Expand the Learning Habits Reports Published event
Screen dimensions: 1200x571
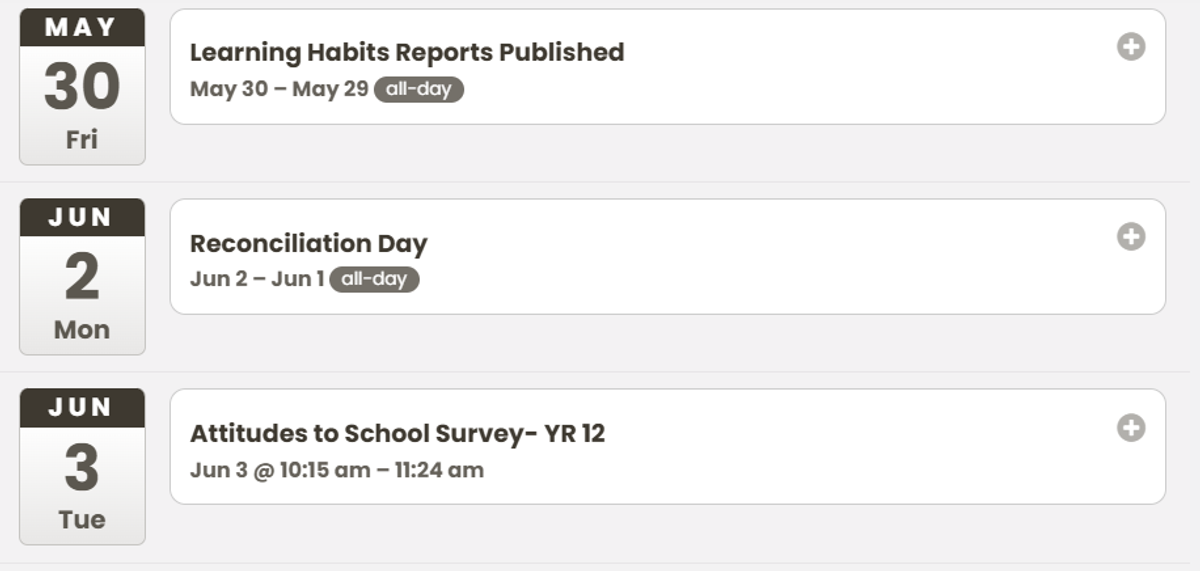1131,47
